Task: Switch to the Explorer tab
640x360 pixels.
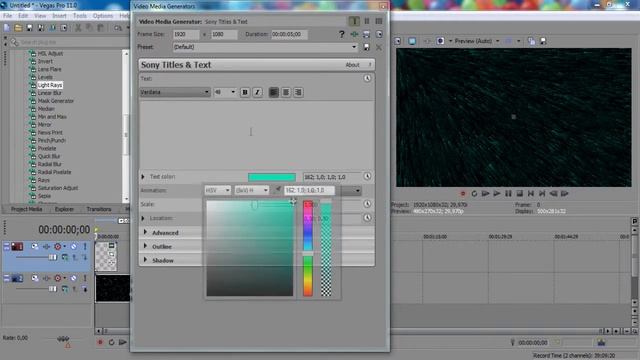Action: [x=64, y=209]
